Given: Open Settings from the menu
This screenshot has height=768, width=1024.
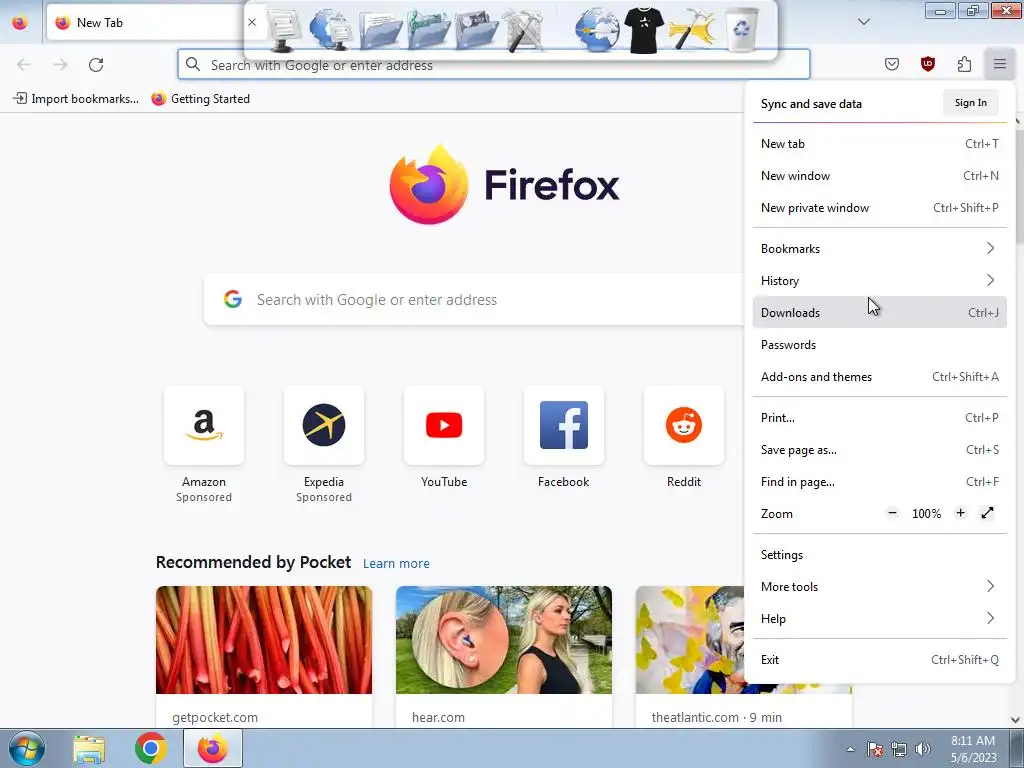Looking at the screenshot, I should point(880,555).
